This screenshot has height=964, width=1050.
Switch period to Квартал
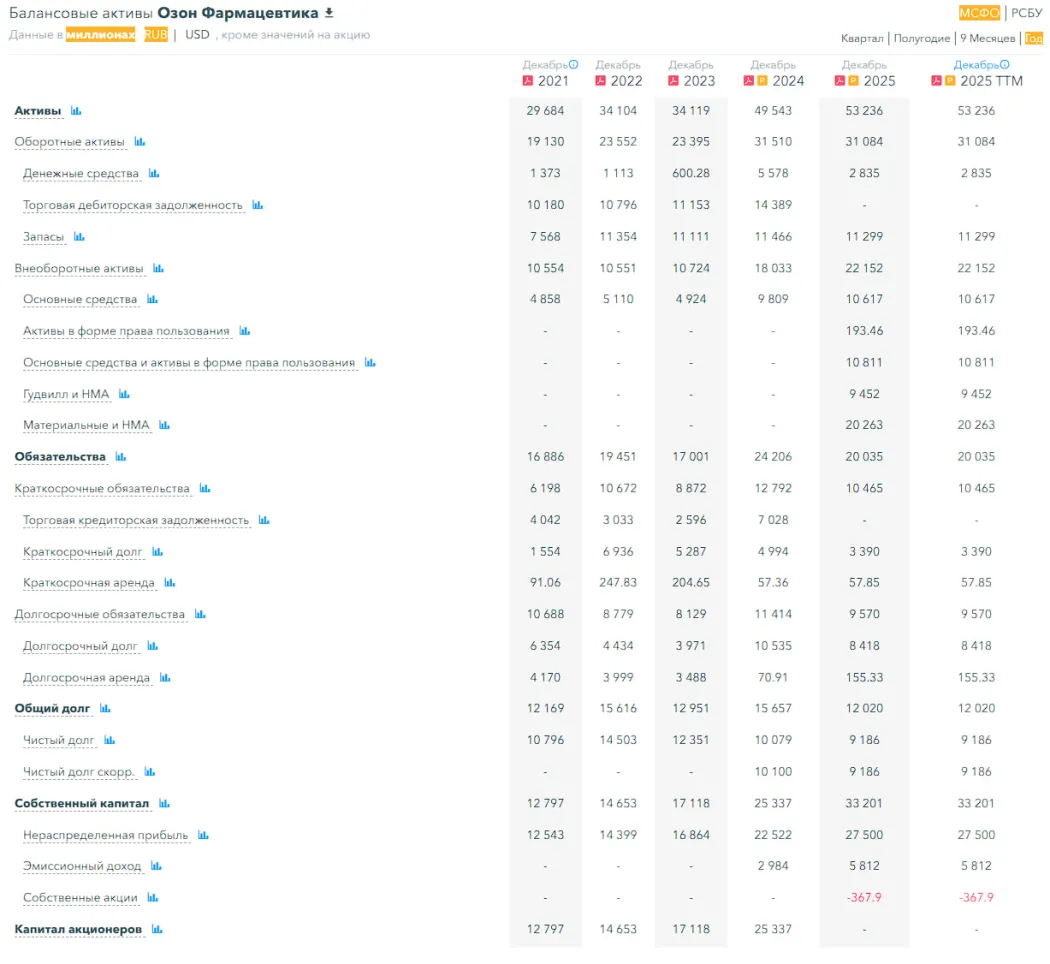coord(862,38)
